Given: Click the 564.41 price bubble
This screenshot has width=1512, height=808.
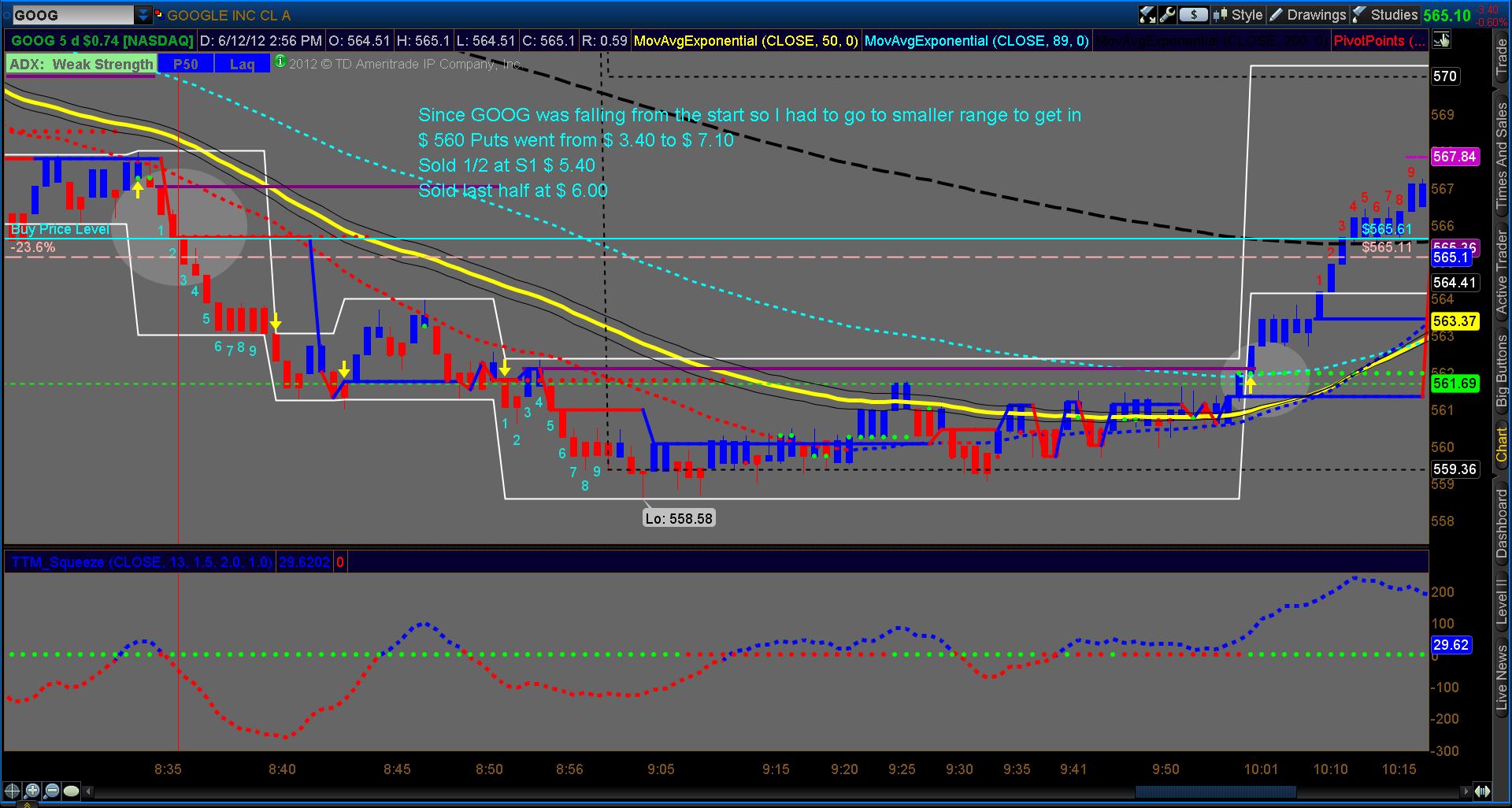Looking at the screenshot, I should click(1455, 283).
